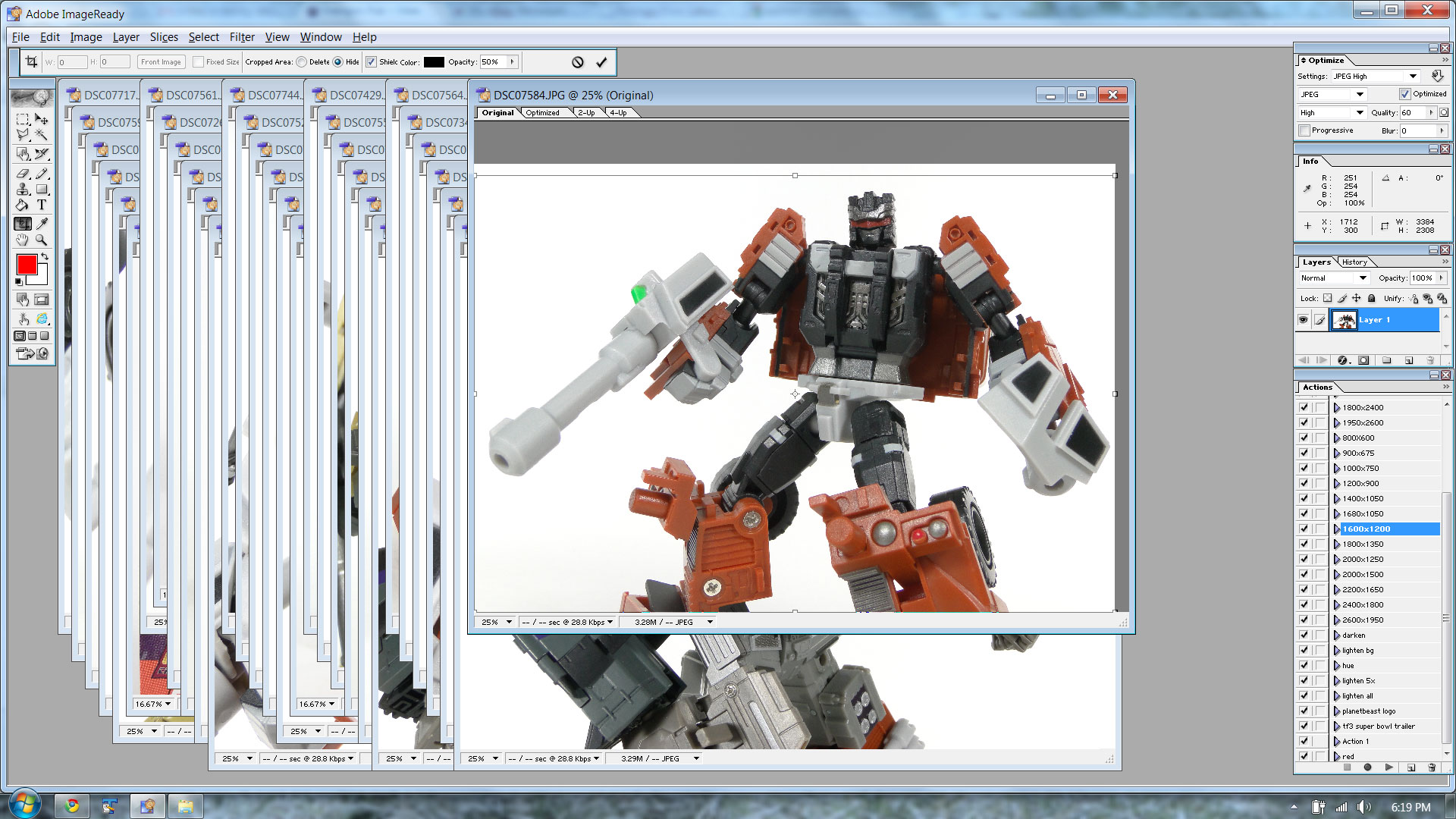Lock all on Layer 1
1456x819 pixels.
tap(1371, 298)
